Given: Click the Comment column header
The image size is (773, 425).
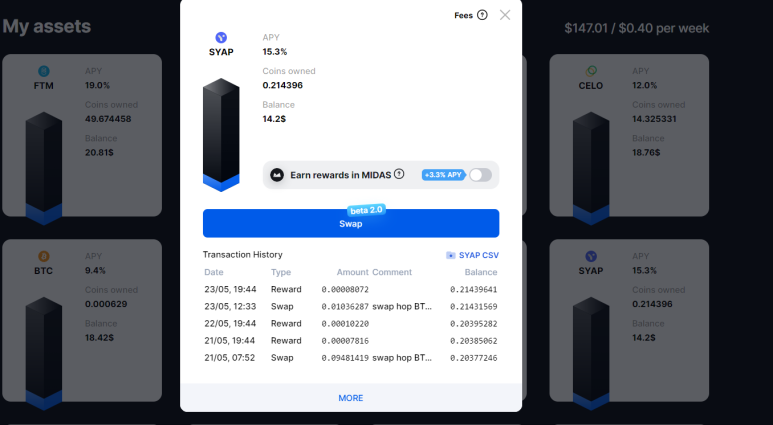Looking at the screenshot, I should [x=392, y=272].
